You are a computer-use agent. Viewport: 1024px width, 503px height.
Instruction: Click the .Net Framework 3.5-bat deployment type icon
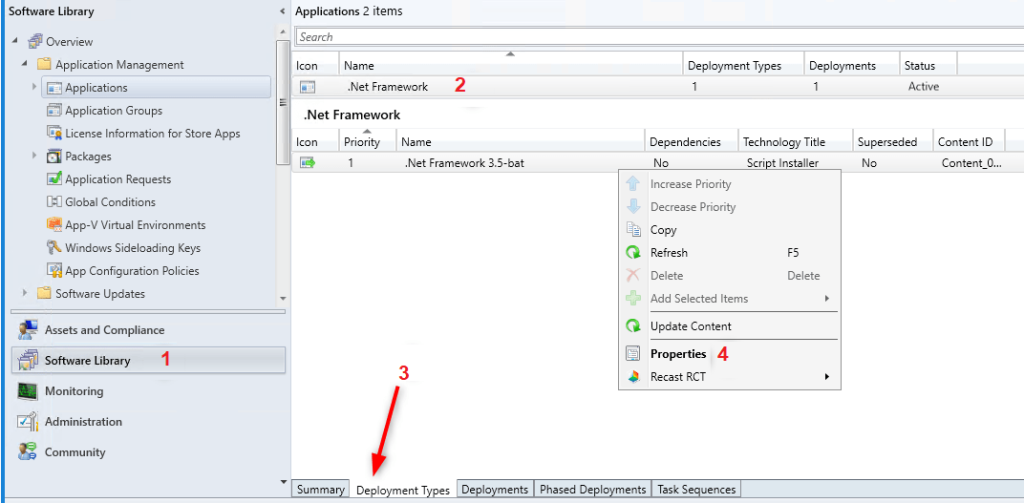pyautogui.click(x=307, y=163)
